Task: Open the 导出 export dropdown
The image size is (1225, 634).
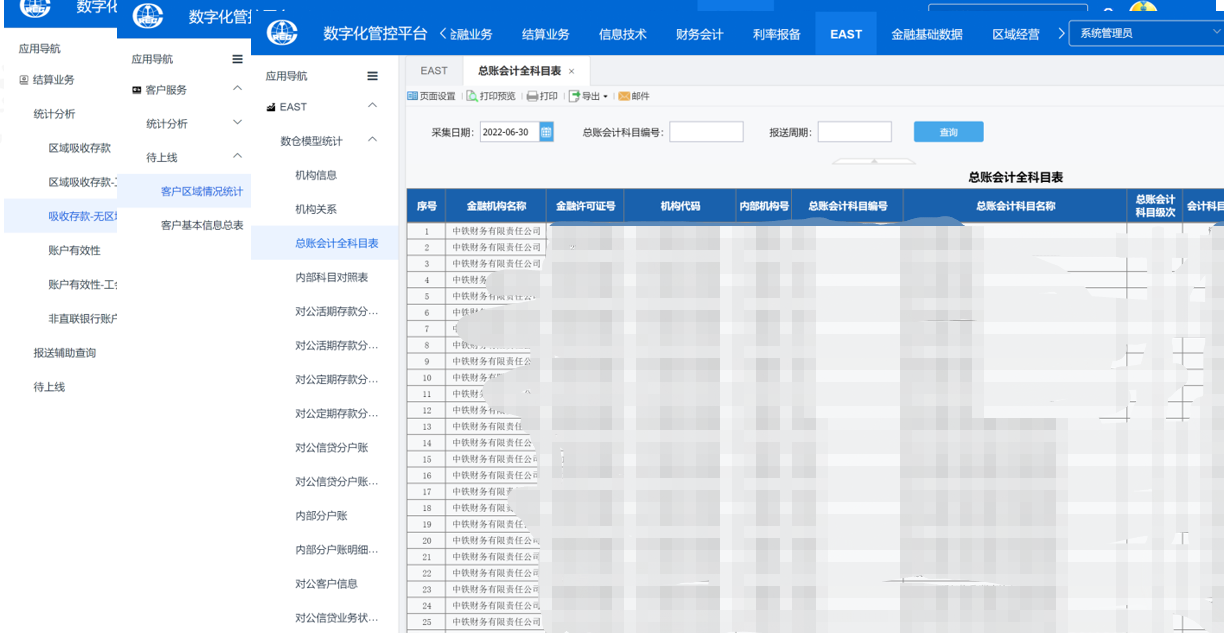Action: point(588,96)
